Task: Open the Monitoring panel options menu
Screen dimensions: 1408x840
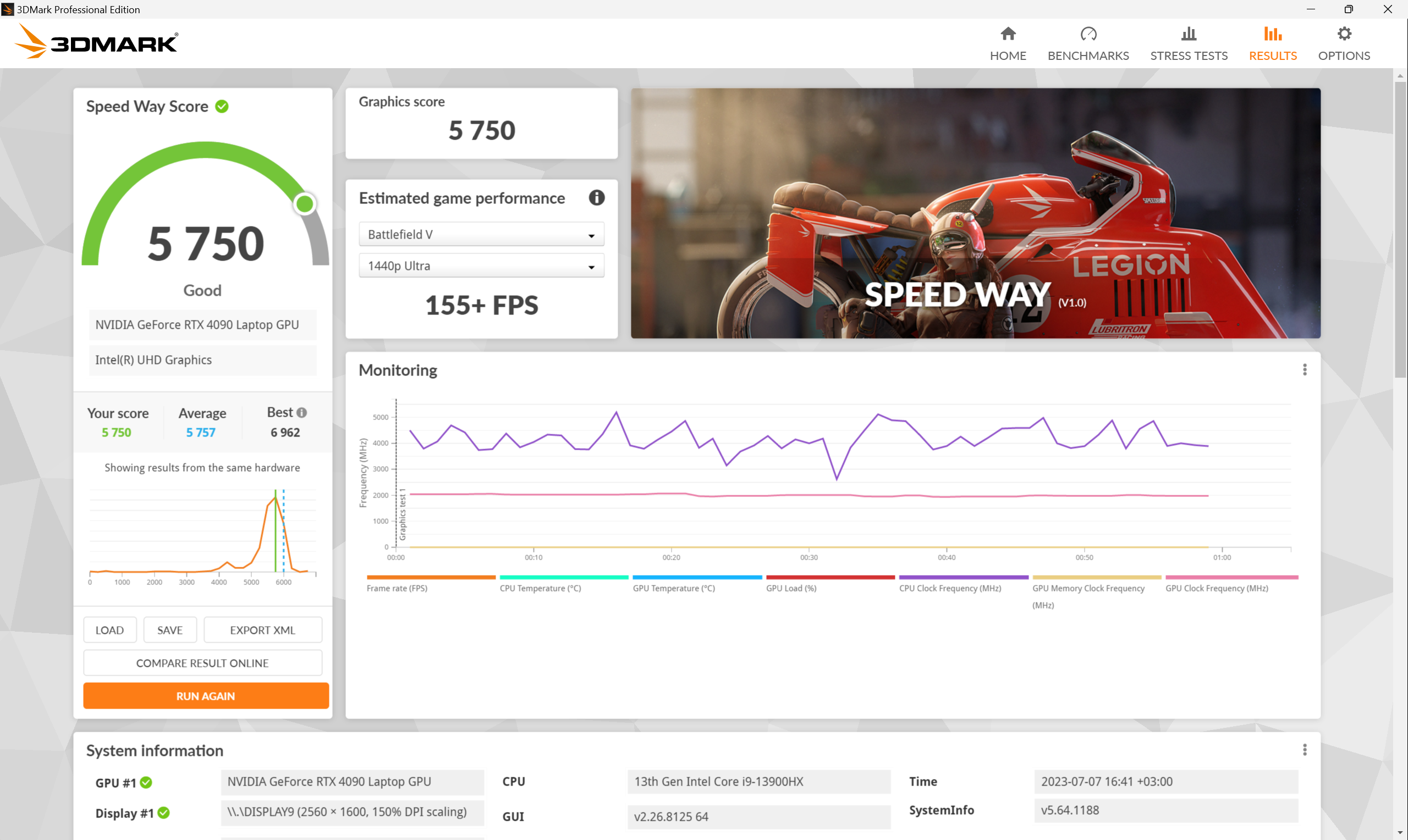Action: click(x=1305, y=369)
